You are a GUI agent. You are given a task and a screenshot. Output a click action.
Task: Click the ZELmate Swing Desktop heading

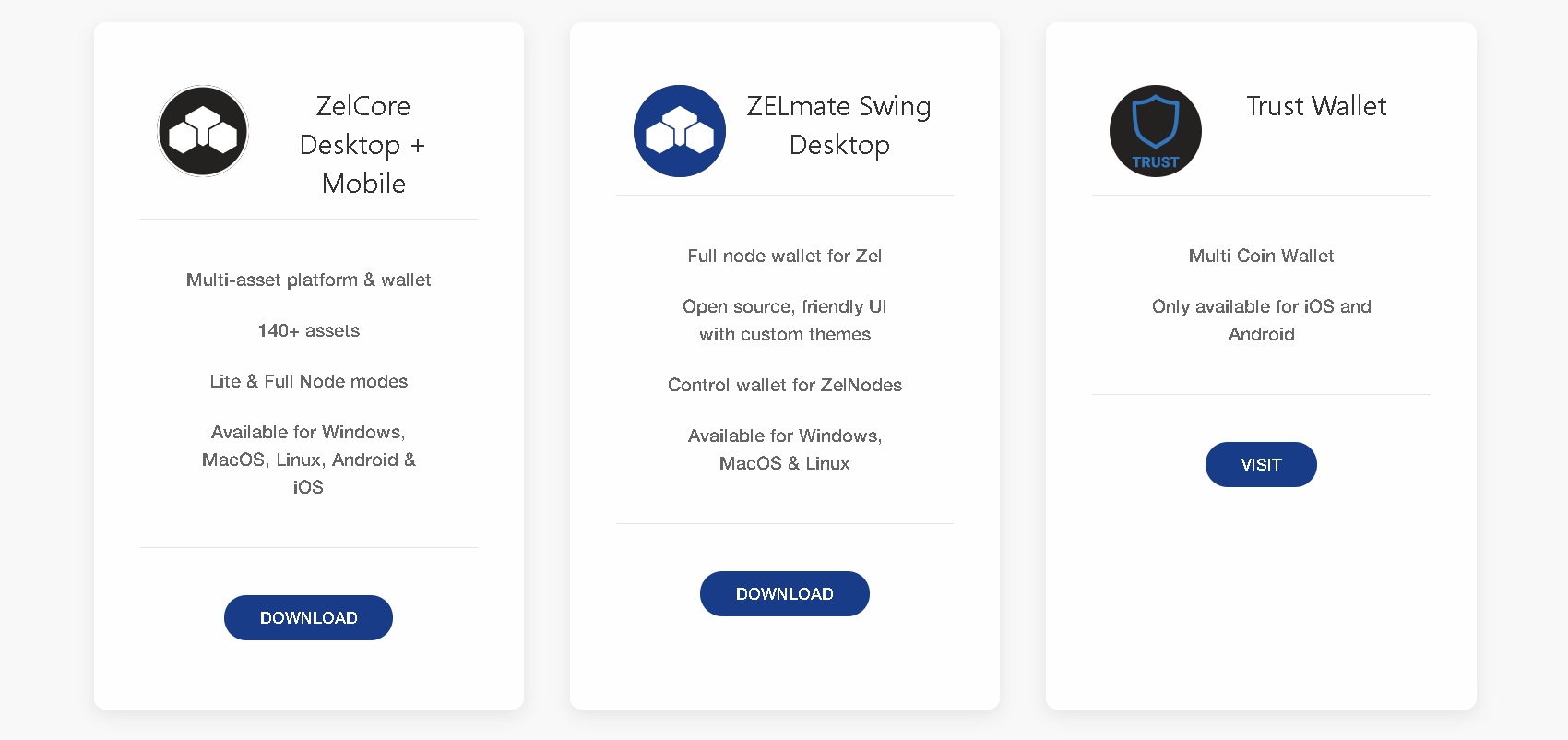(838, 125)
